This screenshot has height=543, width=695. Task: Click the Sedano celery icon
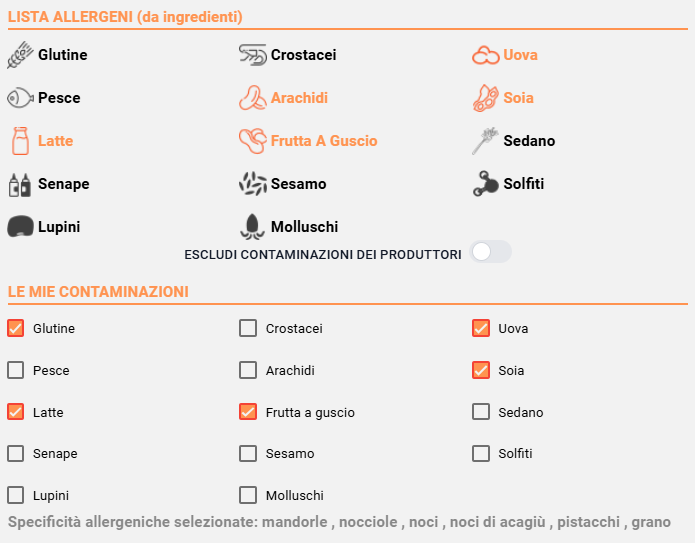[x=485, y=141]
